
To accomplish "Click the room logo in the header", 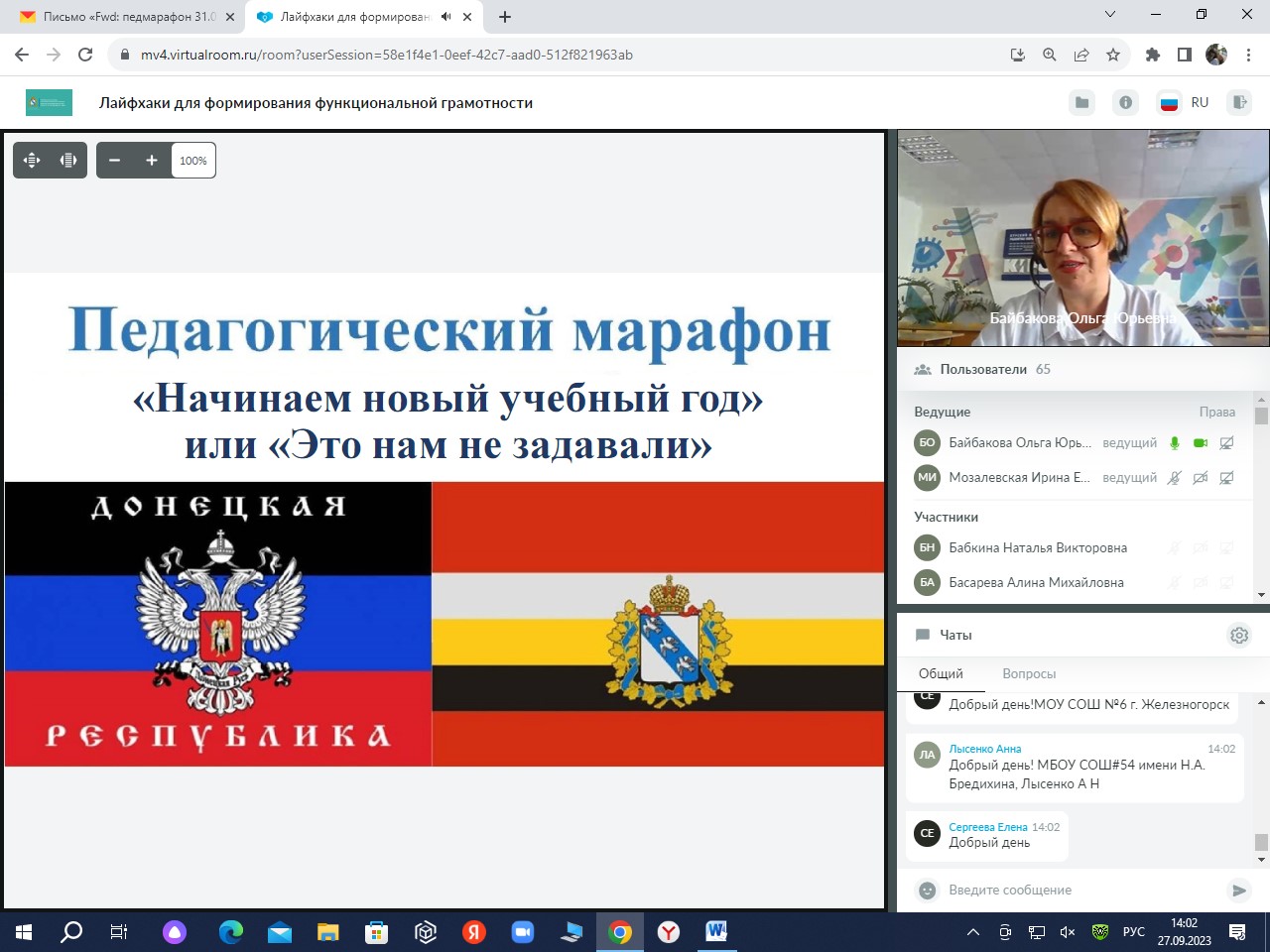I will click(x=49, y=102).
